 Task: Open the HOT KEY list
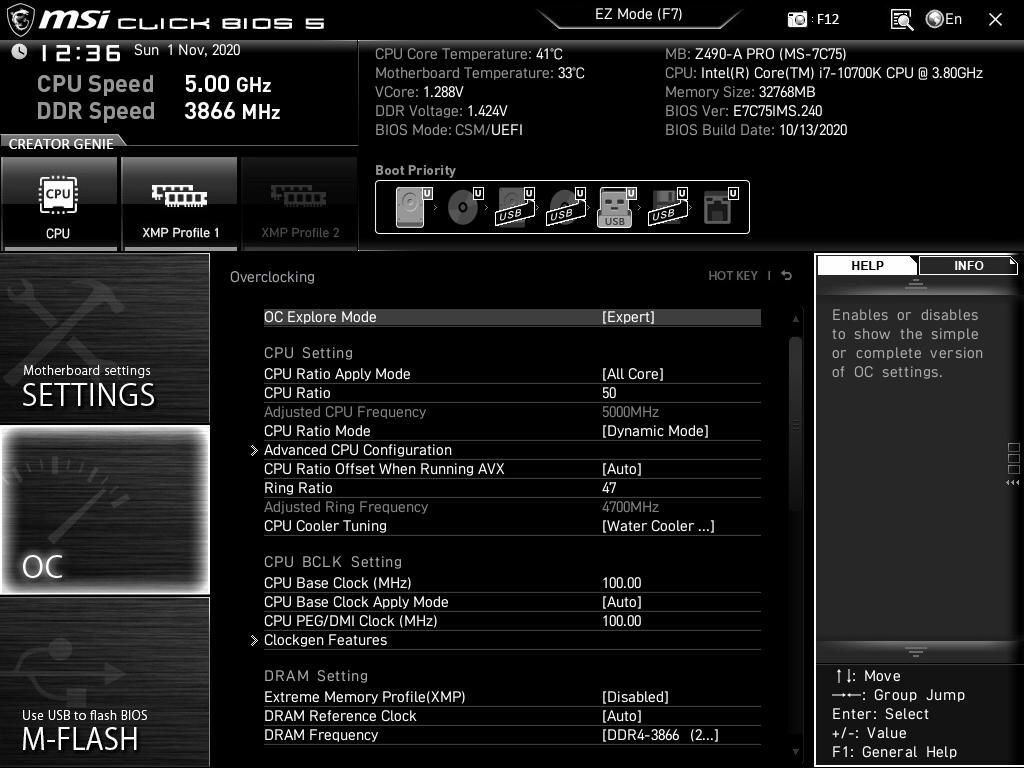pyautogui.click(x=733, y=276)
